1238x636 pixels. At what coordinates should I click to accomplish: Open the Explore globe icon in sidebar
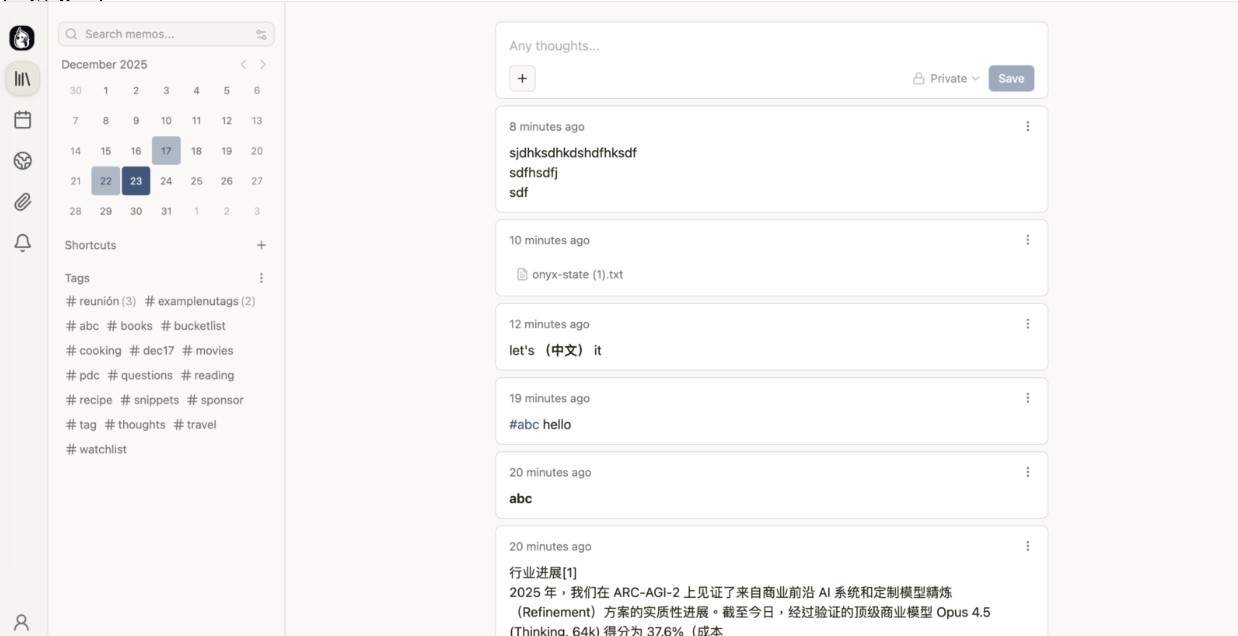coord(22,161)
